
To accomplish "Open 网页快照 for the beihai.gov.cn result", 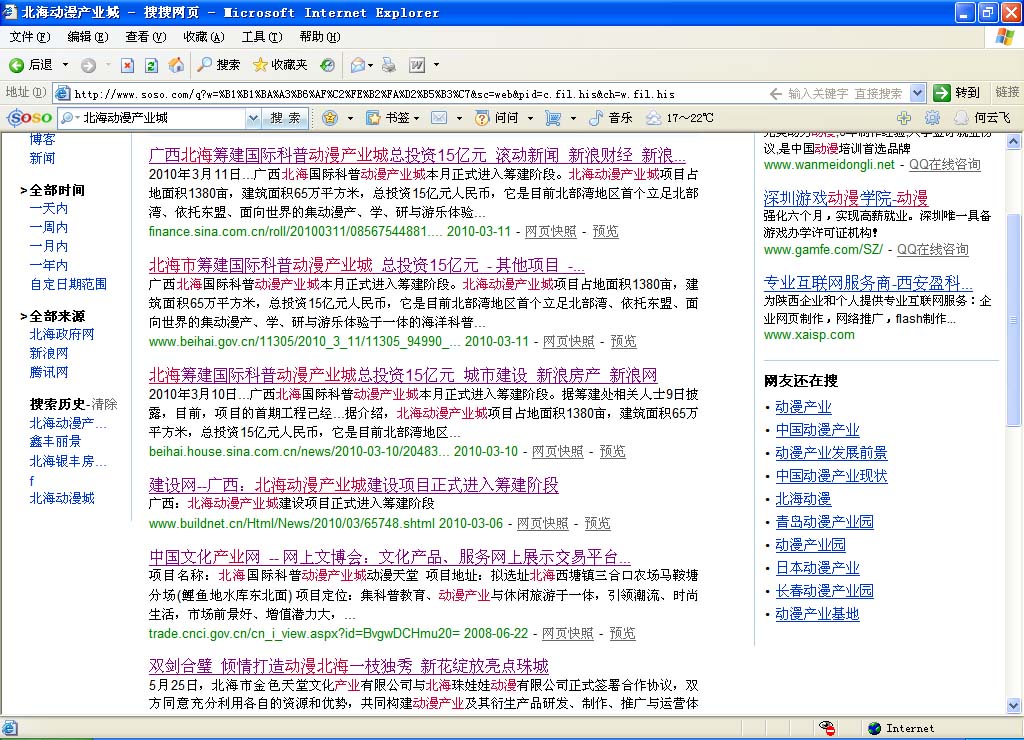I will pyautogui.click(x=569, y=341).
